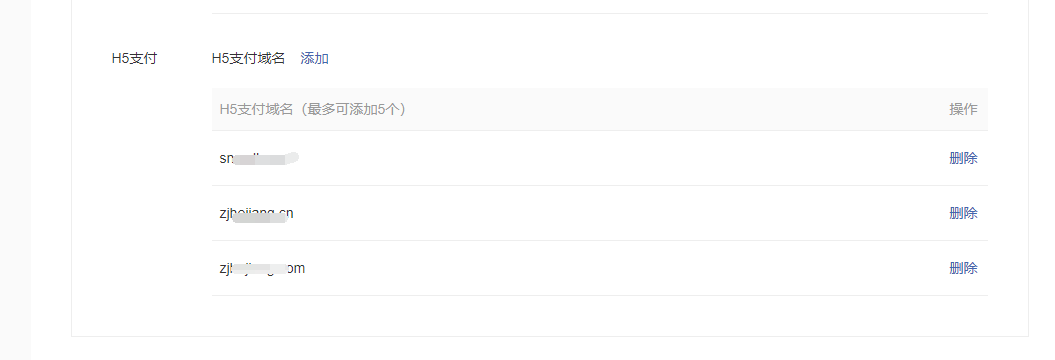Click the gray header row of the domain table
This screenshot has height=360, width=1055.
click(599, 109)
